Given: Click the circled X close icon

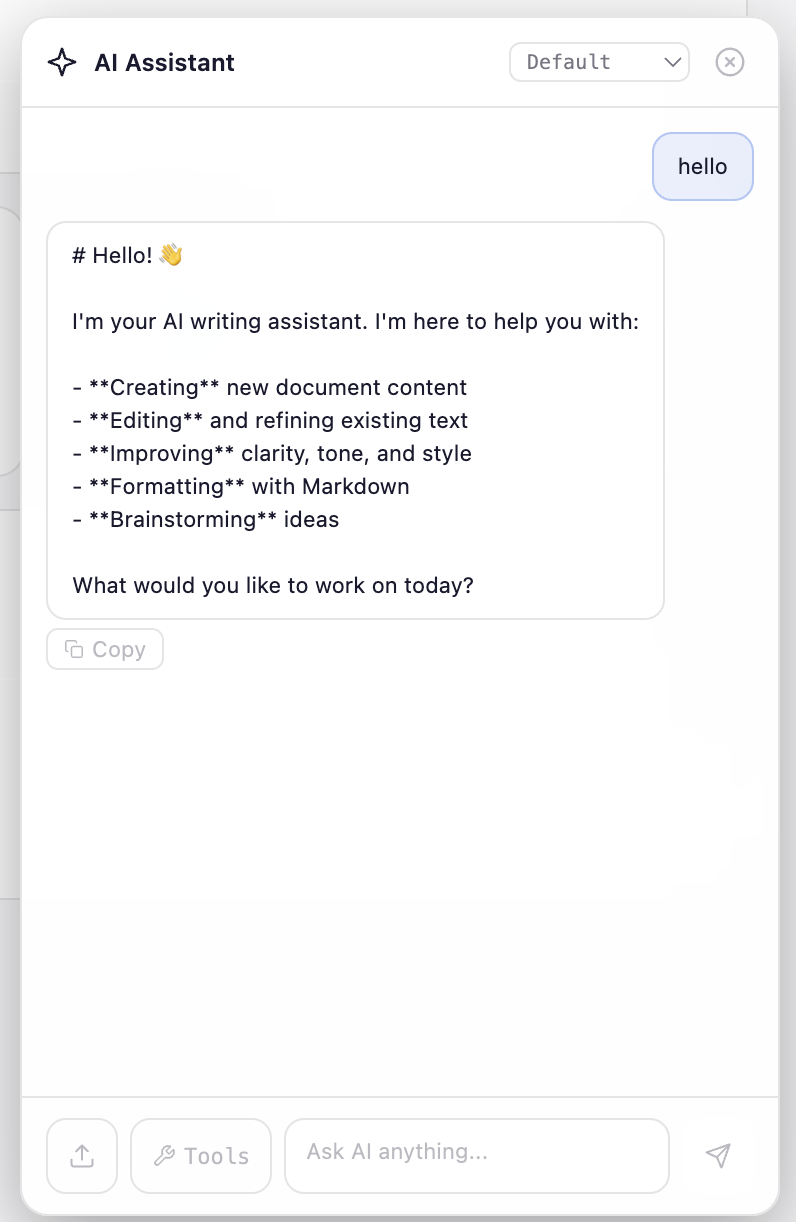Looking at the screenshot, I should [730, 62].
